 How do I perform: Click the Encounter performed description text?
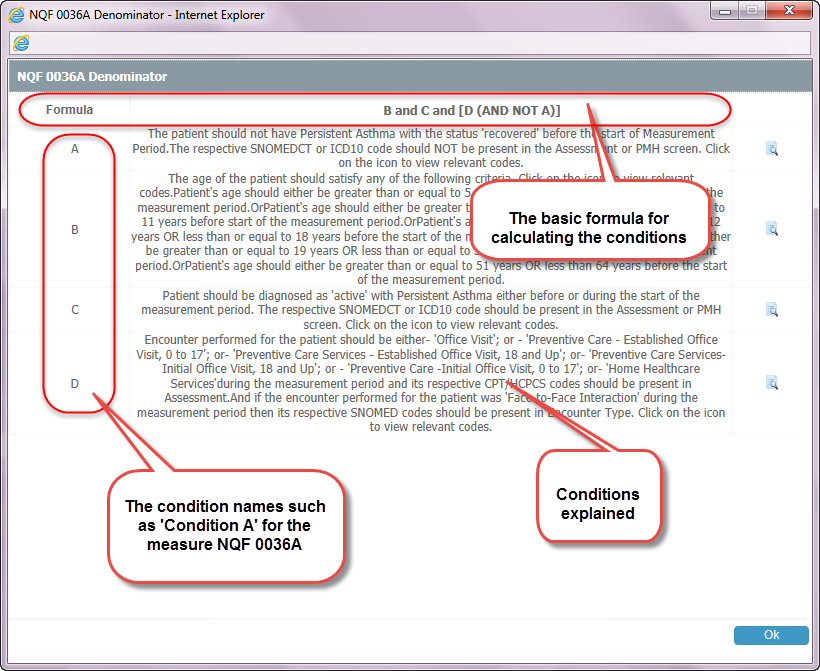tap(431, 383)
